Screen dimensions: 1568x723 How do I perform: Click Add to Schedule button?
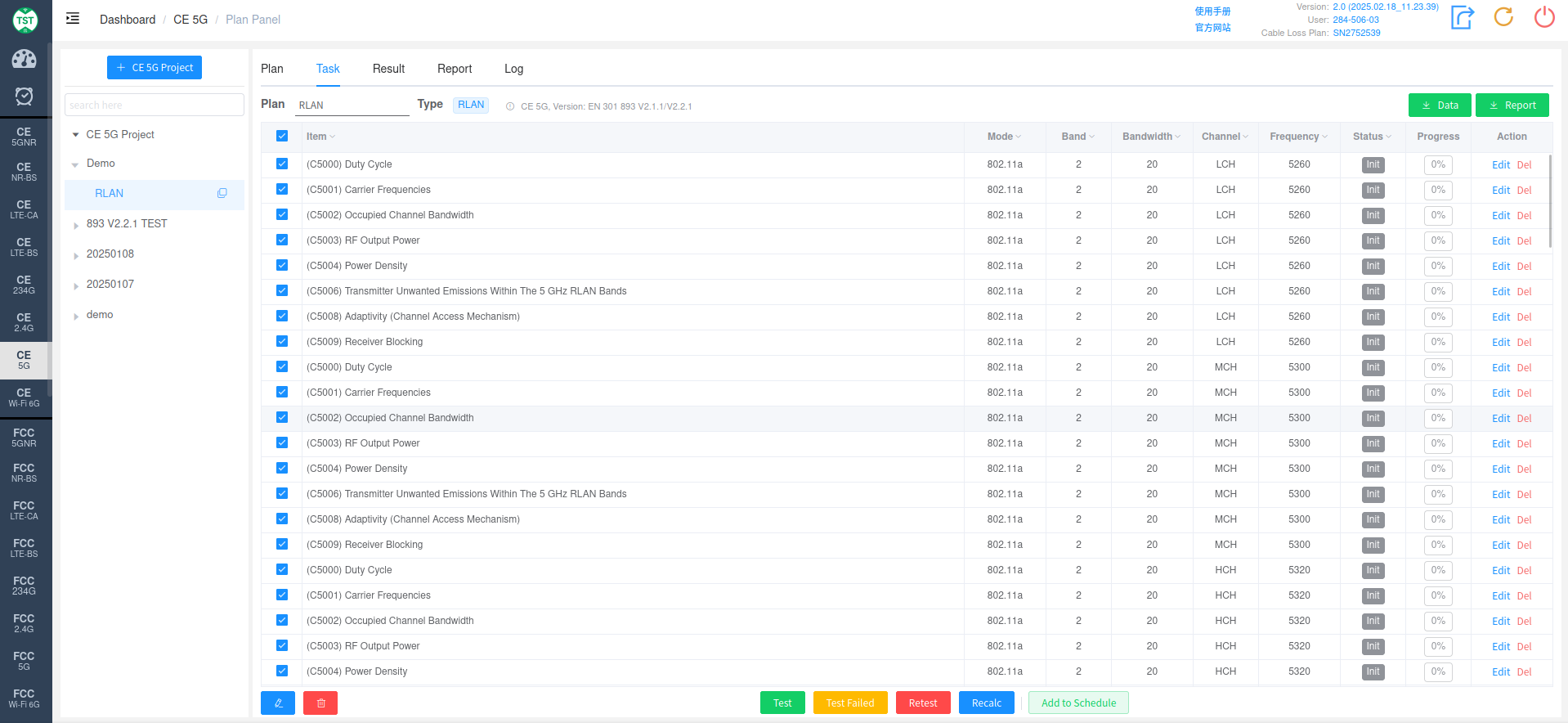[1078, 703]
